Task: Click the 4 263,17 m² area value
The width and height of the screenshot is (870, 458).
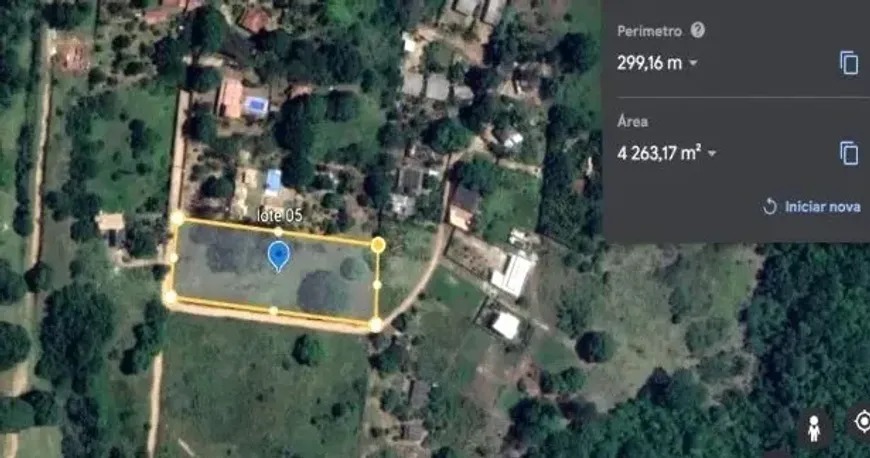Action: tap(659, 153)
